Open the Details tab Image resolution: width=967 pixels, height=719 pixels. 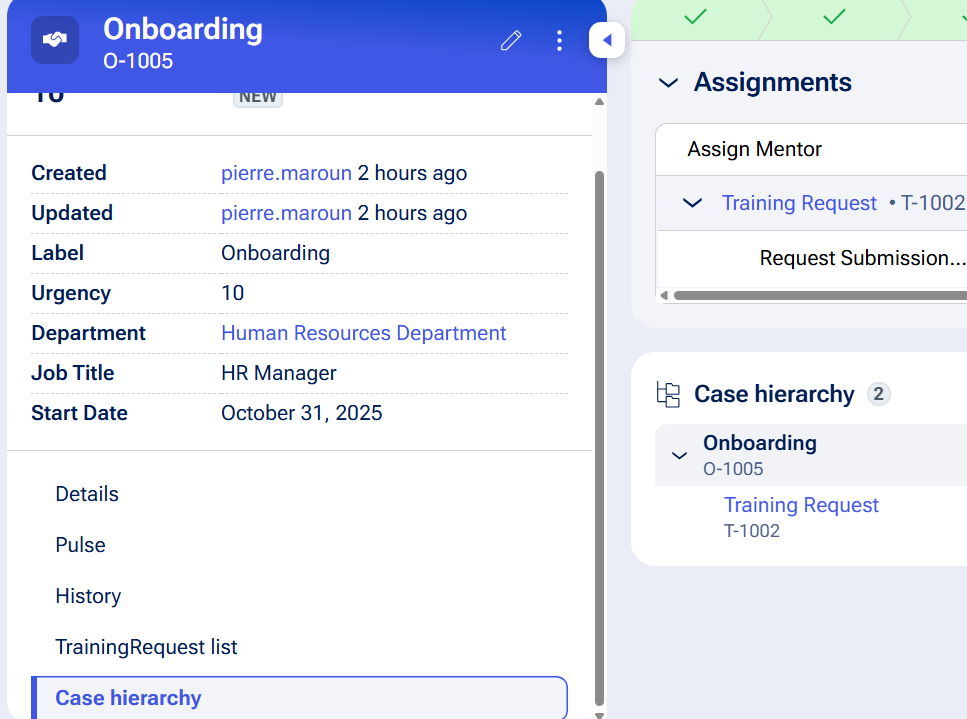point(87,494)
